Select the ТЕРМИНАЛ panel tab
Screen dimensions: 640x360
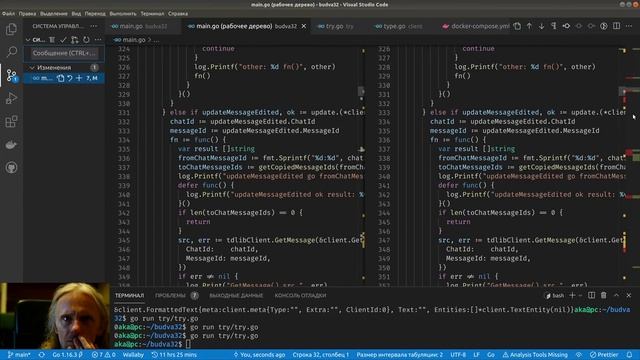pyautogui.click(x=129, y=296)
